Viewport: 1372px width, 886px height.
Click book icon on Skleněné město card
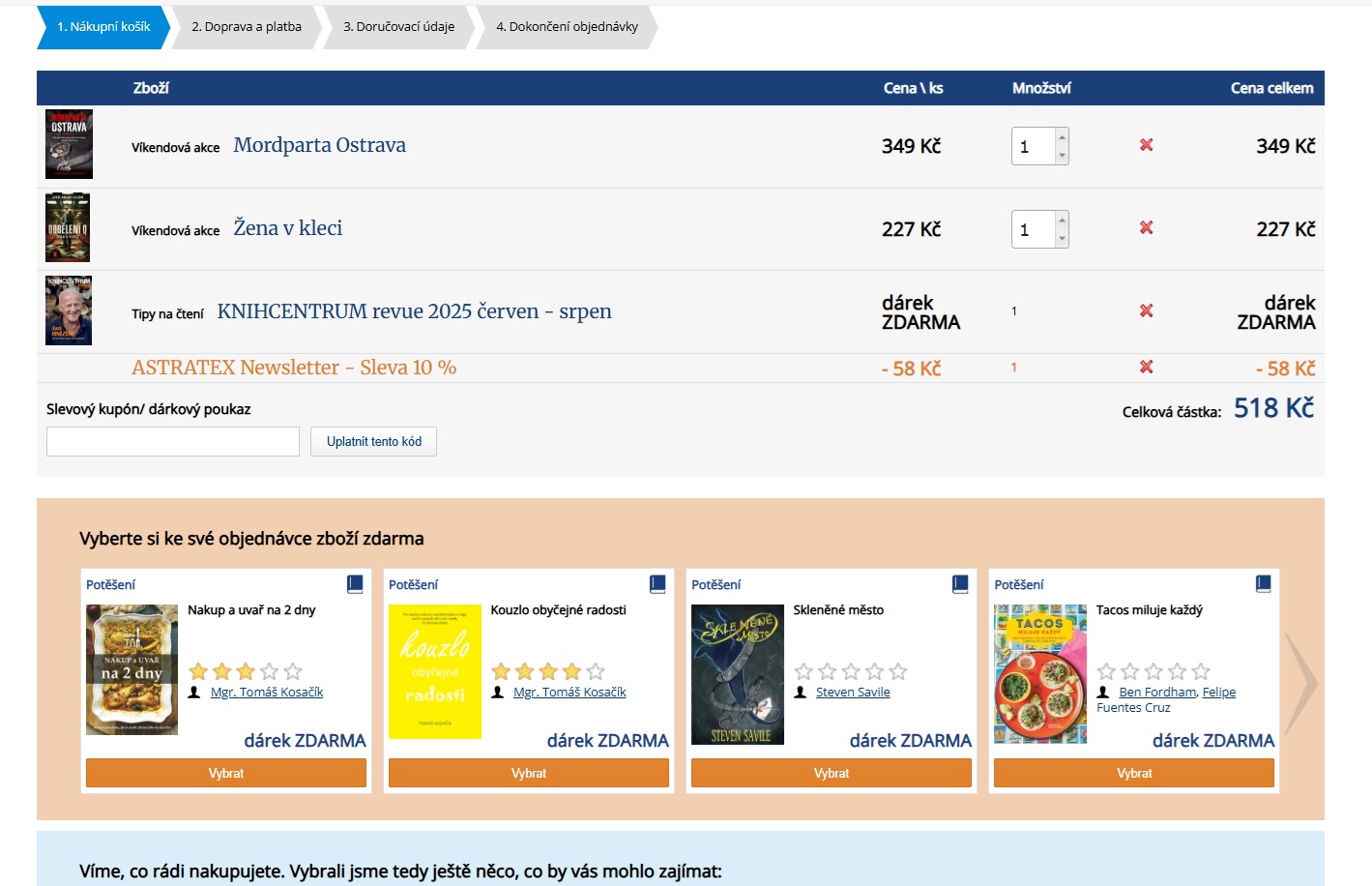coord(960,584)
